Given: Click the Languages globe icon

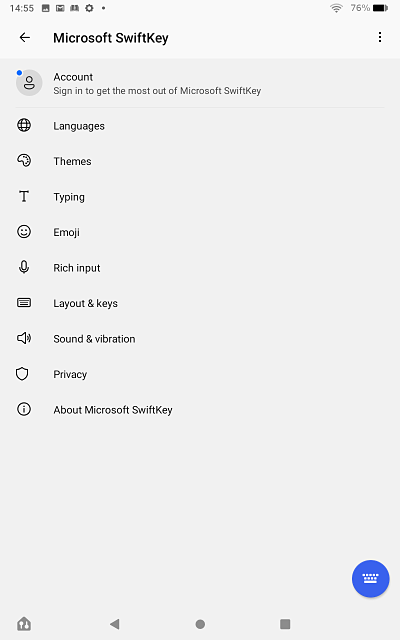Looking at the screenshot, I should tap(24, 125).
